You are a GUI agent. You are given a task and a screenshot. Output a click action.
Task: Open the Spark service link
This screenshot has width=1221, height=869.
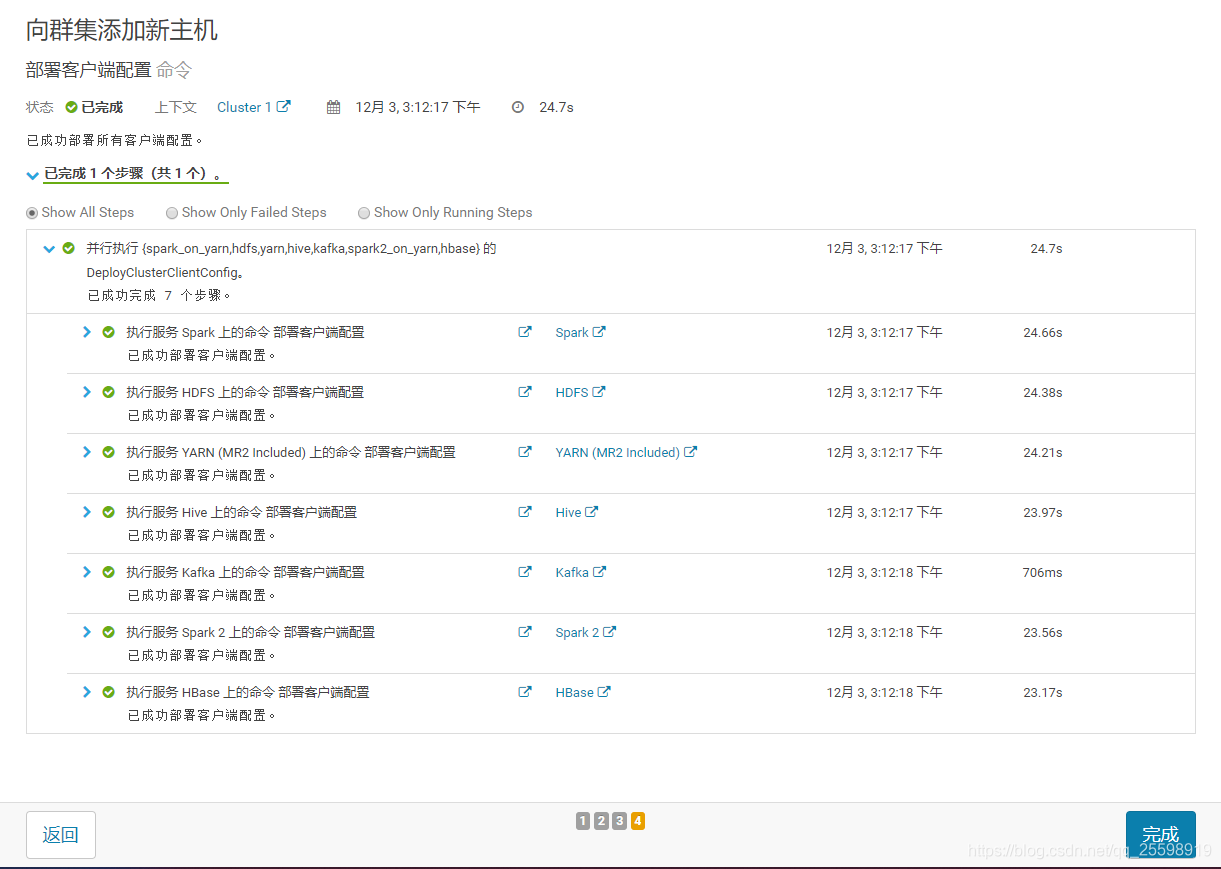580,333
